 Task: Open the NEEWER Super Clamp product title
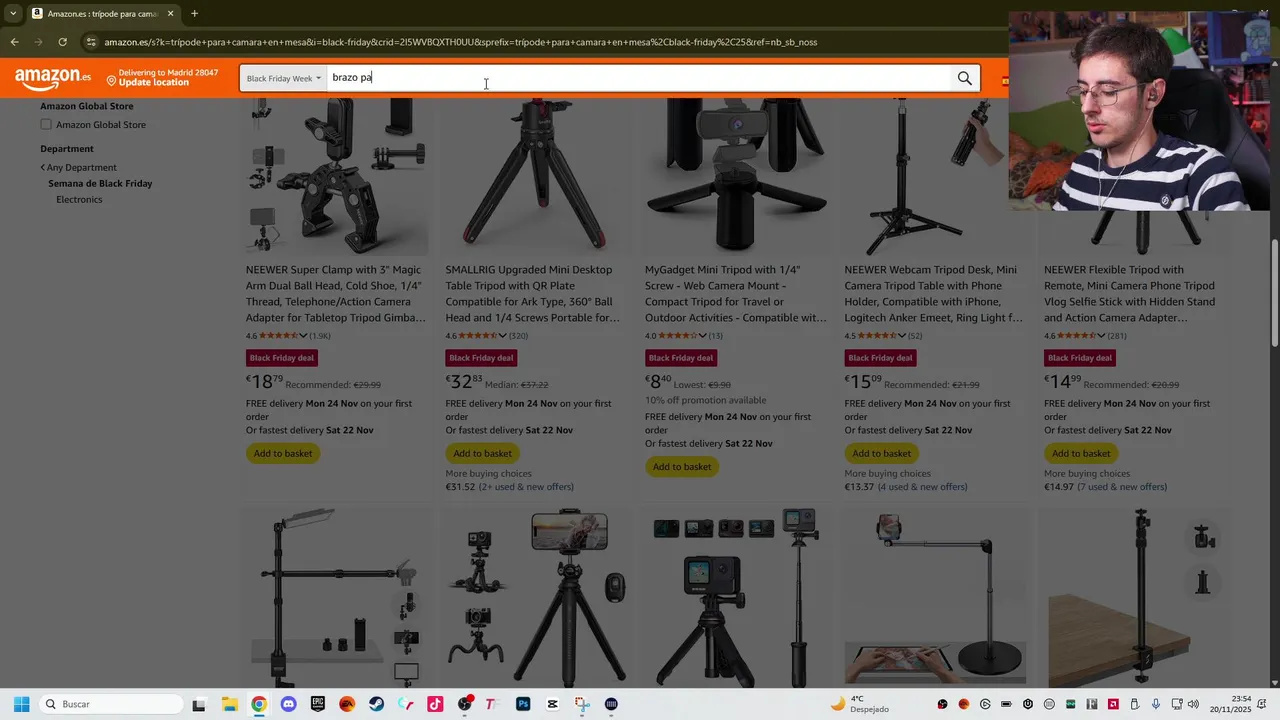tap(336, 293)
